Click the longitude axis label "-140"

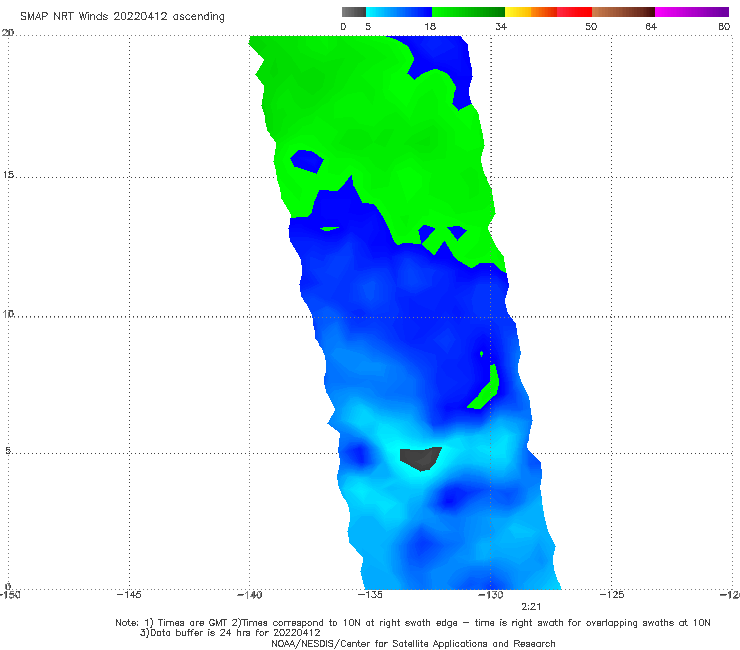coord(249,595)
